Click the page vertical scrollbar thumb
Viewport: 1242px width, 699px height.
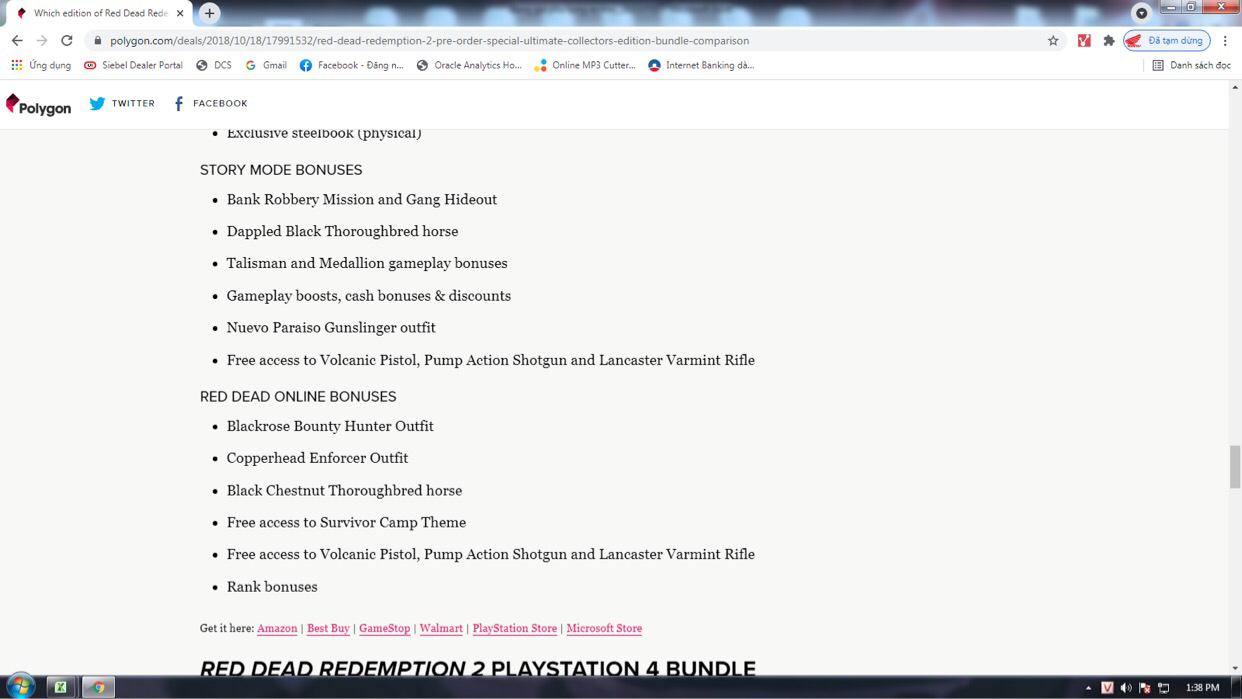1235,467
